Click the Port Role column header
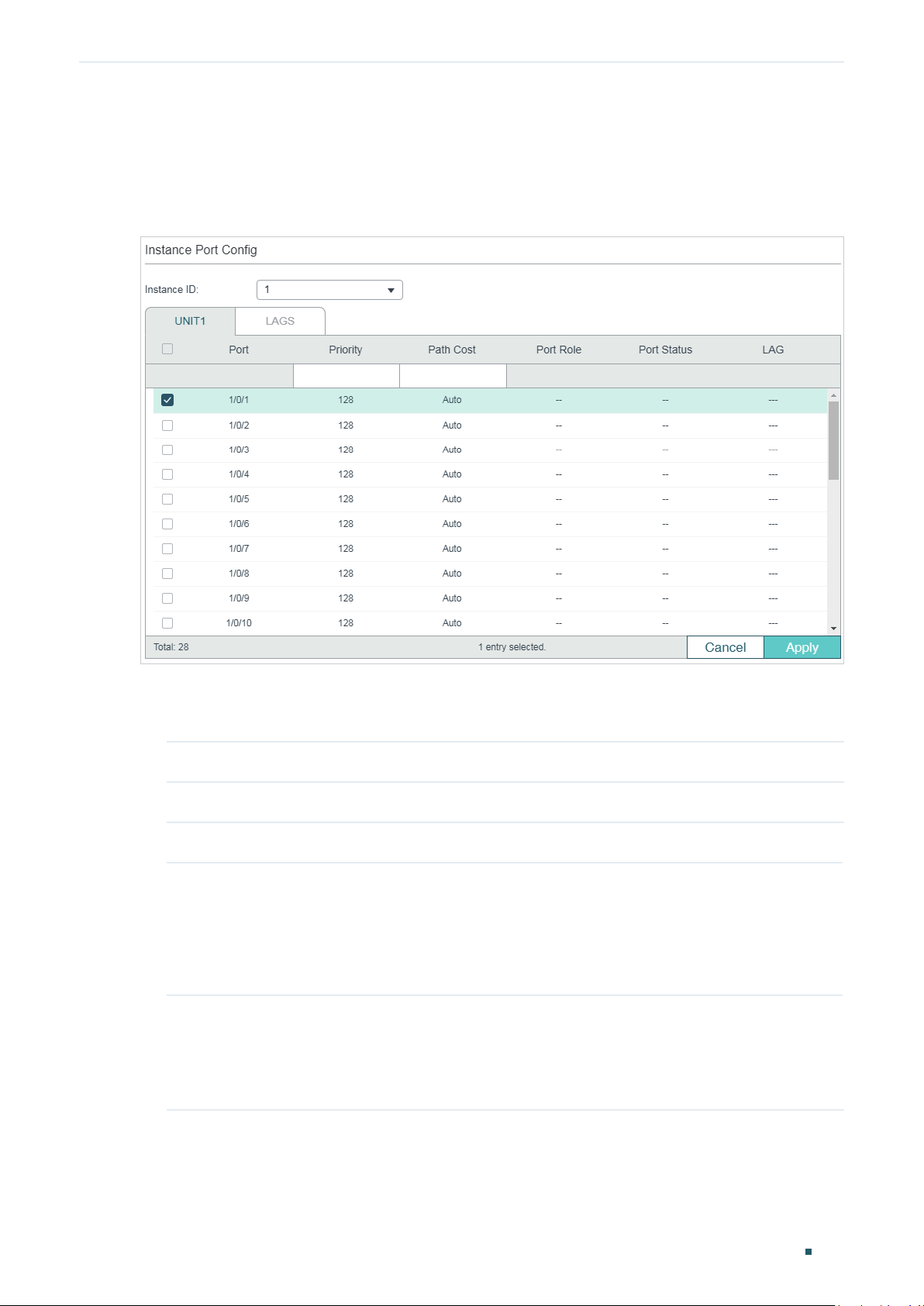Viewport: 924px width, 1306px height. click(x=559, y=350)
